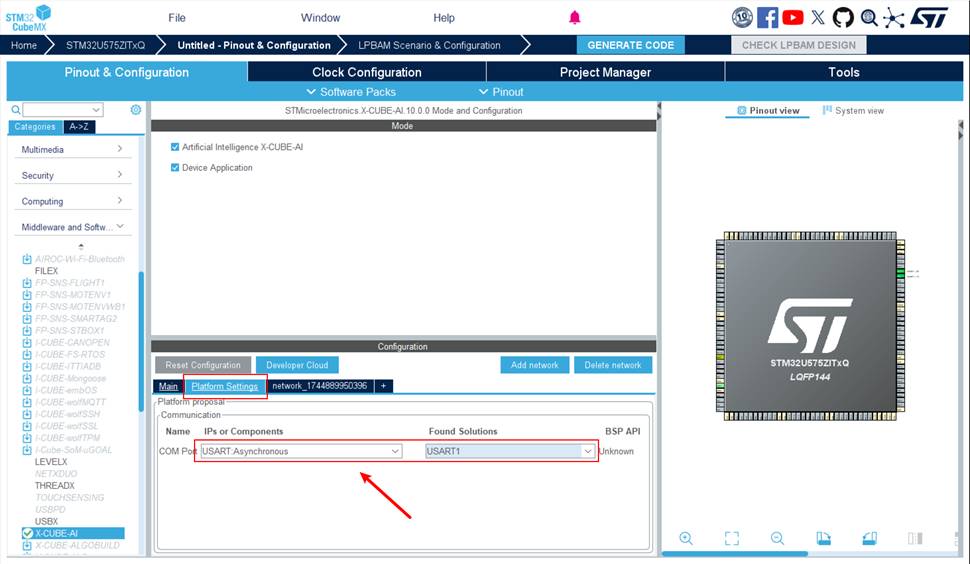
Task: Switch to System view
Action: pyautogui.click(x=853, y=111)
